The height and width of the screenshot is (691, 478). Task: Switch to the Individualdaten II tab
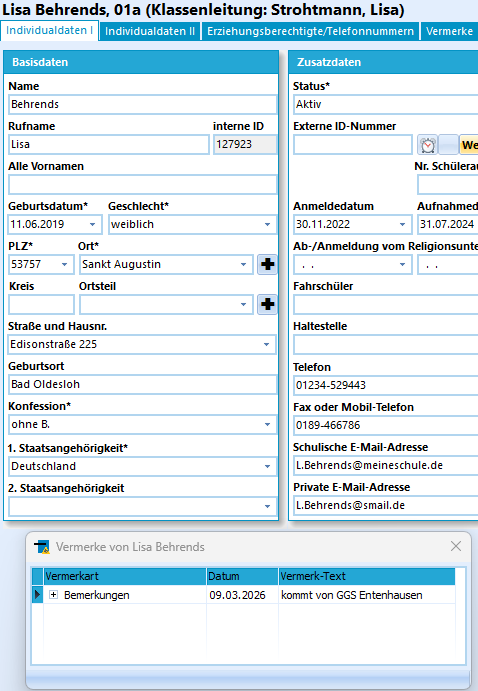150,31
